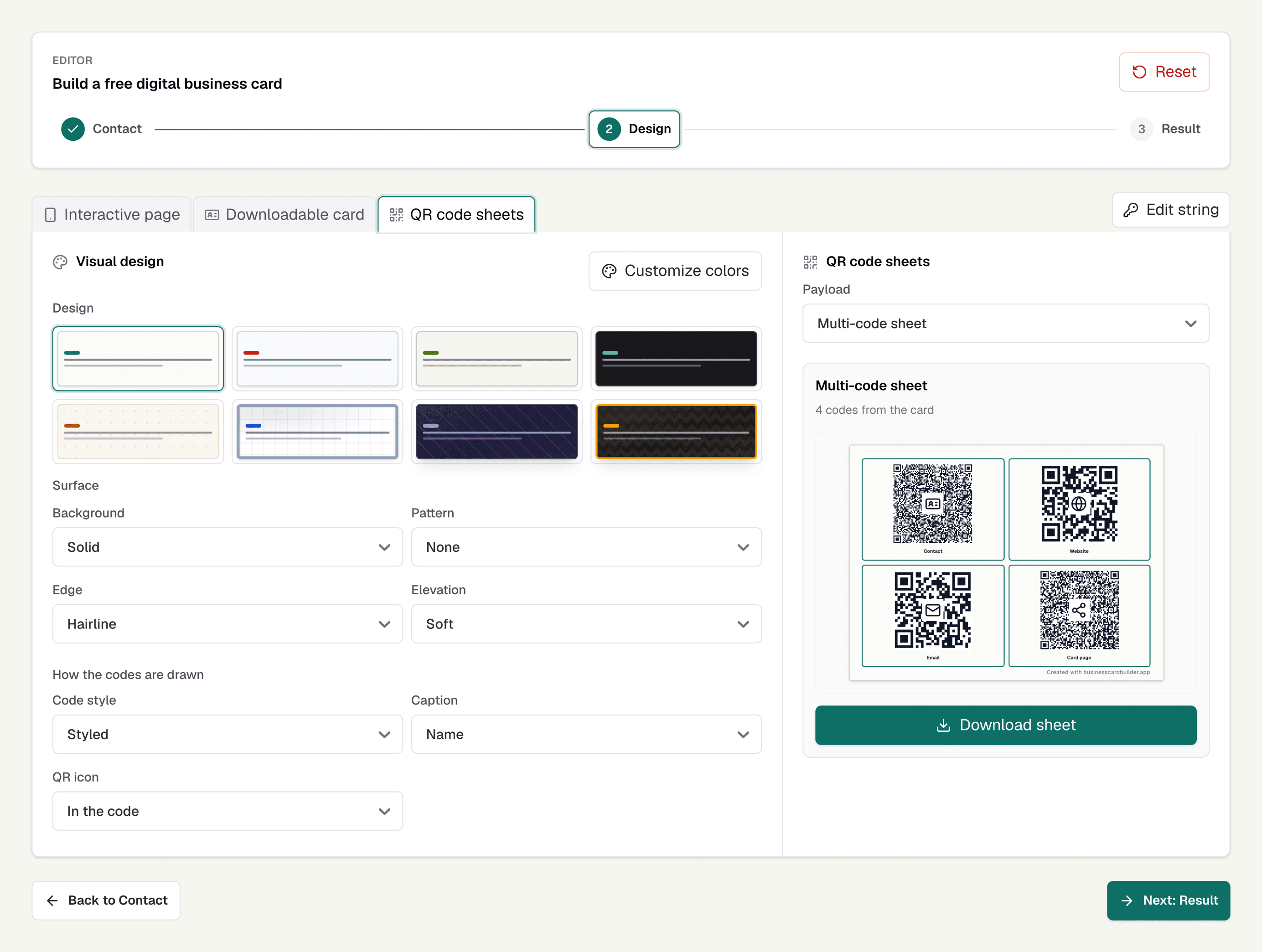Select the QR code sheets tab
This screenshot has height=952, width=1262.
pyautogui.click(x=456, y=215)
